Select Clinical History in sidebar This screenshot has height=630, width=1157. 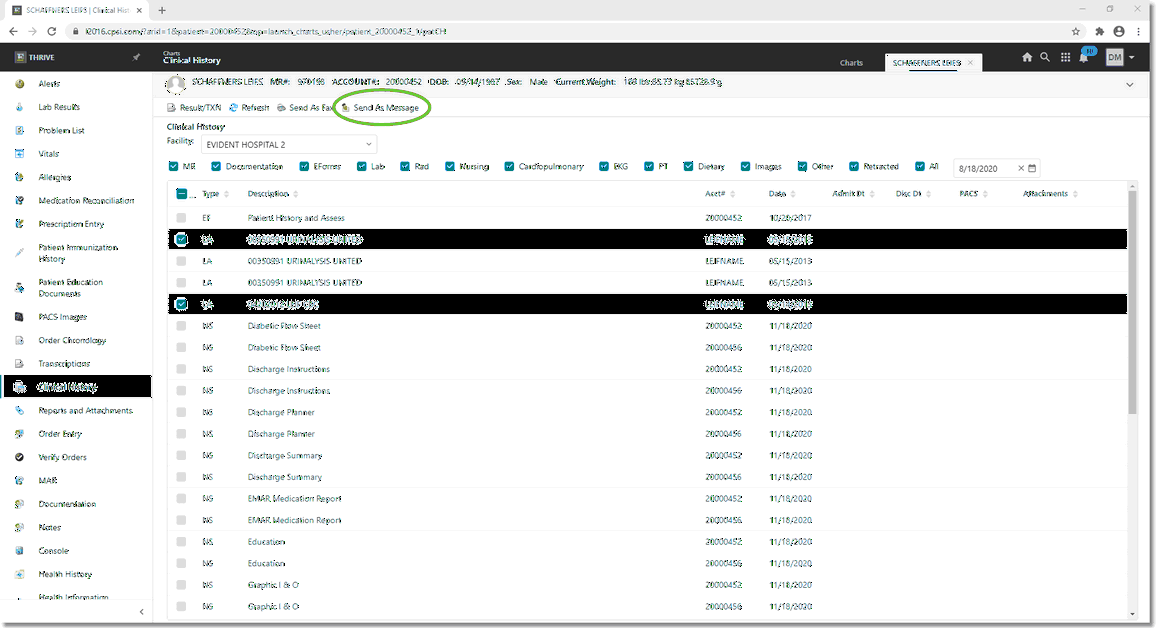pyautogui.click(x=77, y=387)
